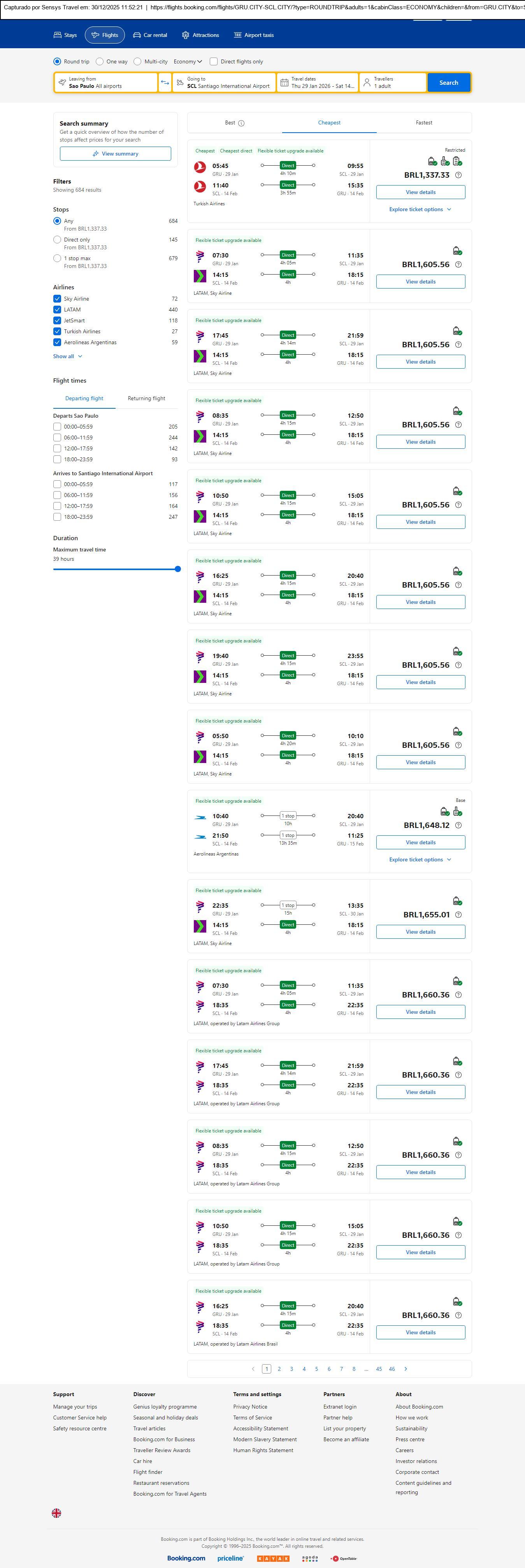Click the calendar icon in Travel dates field
525x1568 pixels.
[284, 83]
